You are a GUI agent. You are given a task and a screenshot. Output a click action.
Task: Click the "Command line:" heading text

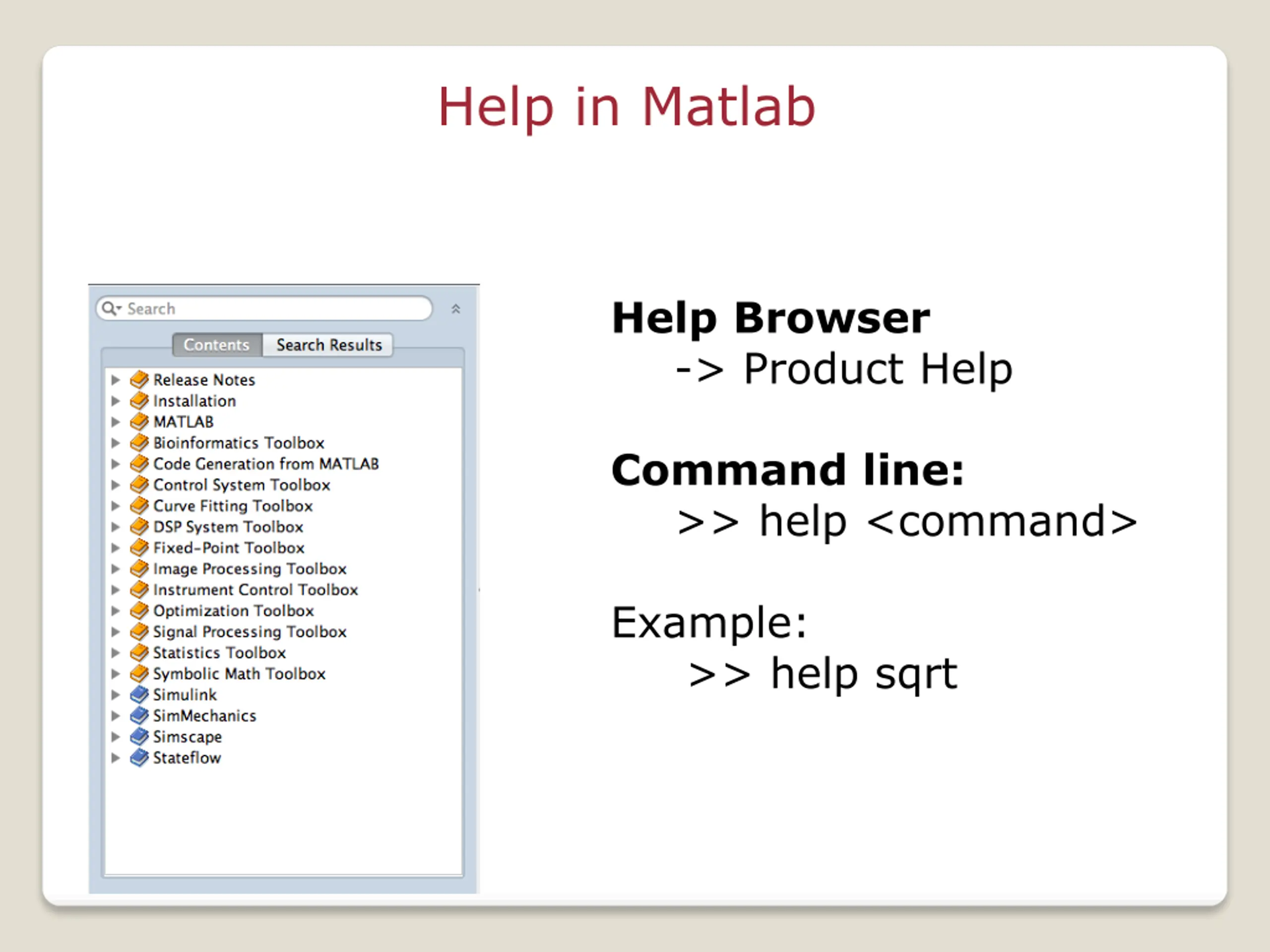[787, 470]
